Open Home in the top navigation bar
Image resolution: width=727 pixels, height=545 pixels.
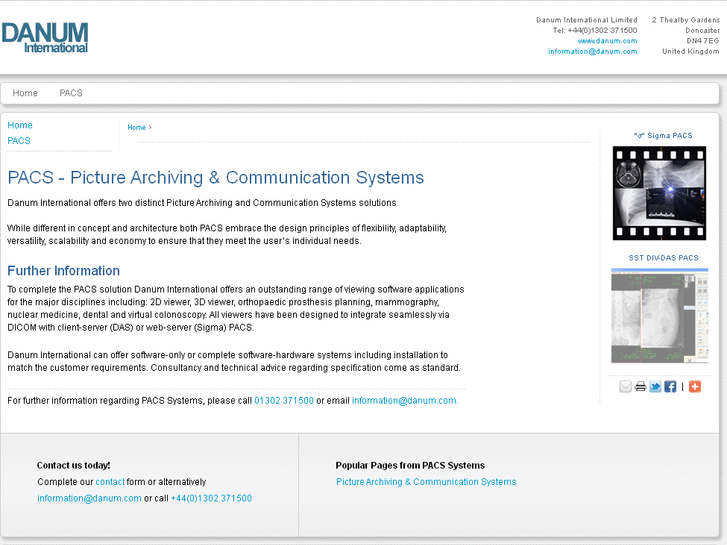tap(25, 93)
